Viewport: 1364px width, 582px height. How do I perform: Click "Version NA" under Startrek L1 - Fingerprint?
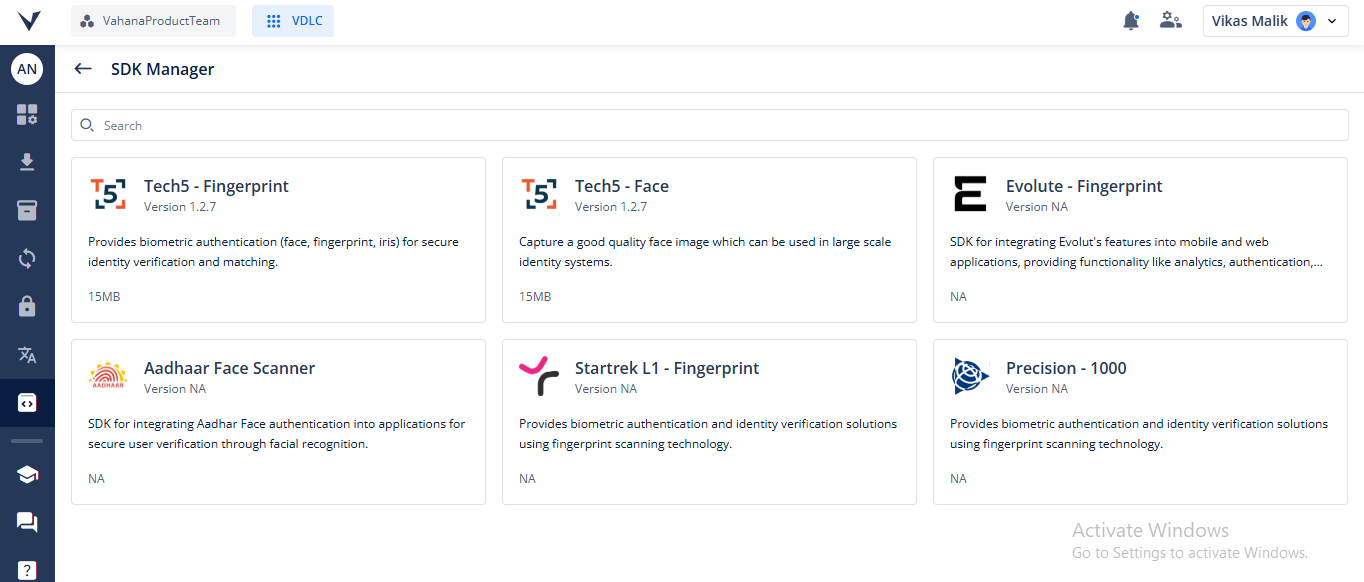pos(606,389)
